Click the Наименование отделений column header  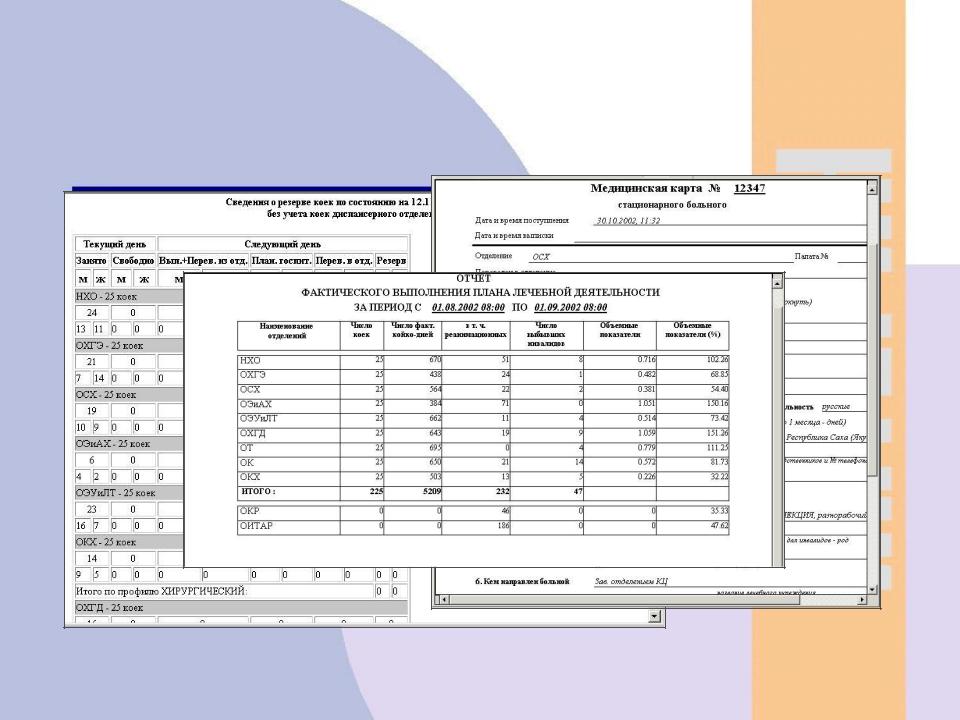(287, 332)
